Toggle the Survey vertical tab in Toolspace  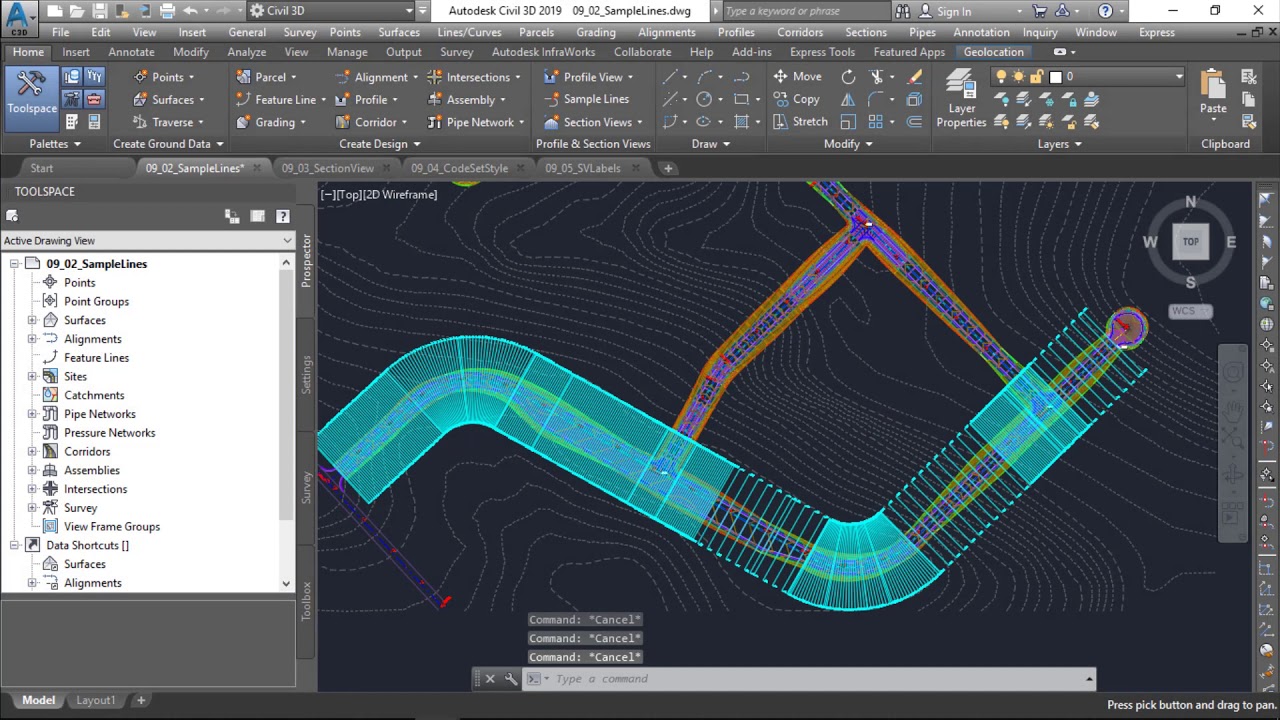tap(306, 487)
